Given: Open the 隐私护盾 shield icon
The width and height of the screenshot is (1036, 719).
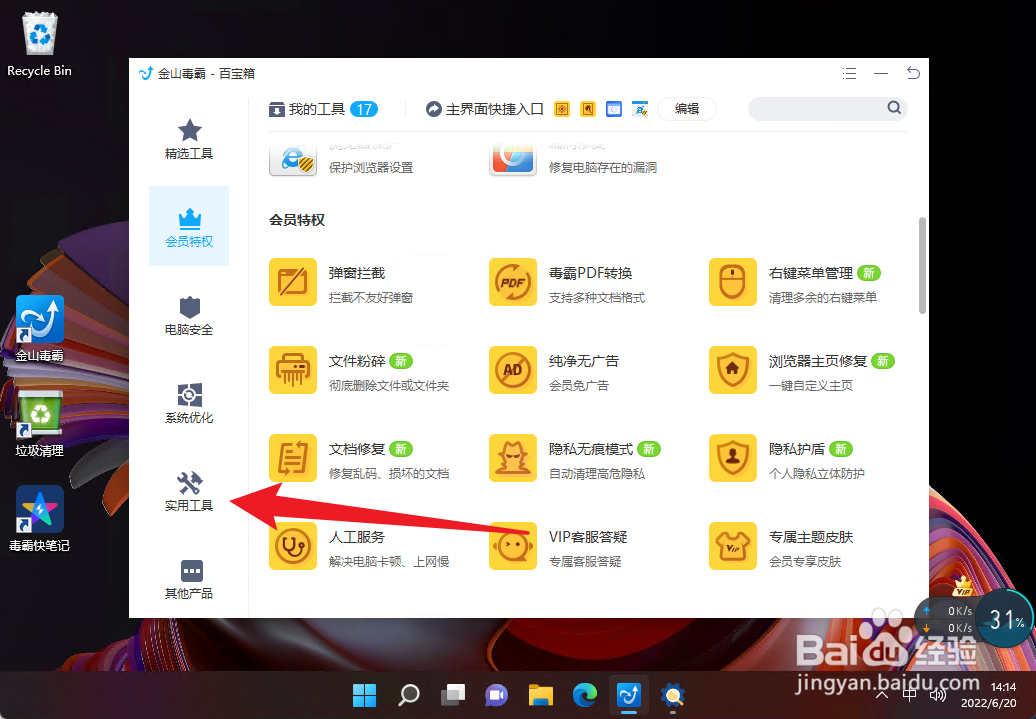Looking at the screenshot, I should [733, 458].
